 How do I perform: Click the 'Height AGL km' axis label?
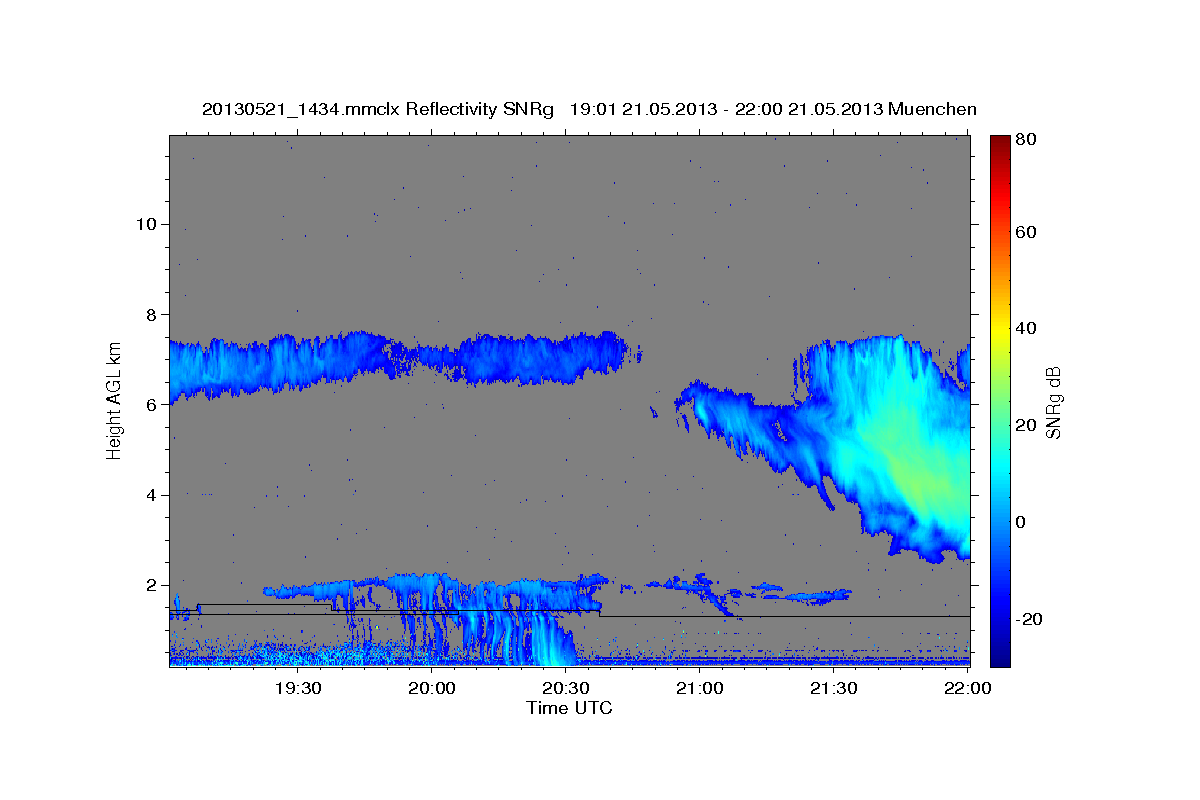115,400
